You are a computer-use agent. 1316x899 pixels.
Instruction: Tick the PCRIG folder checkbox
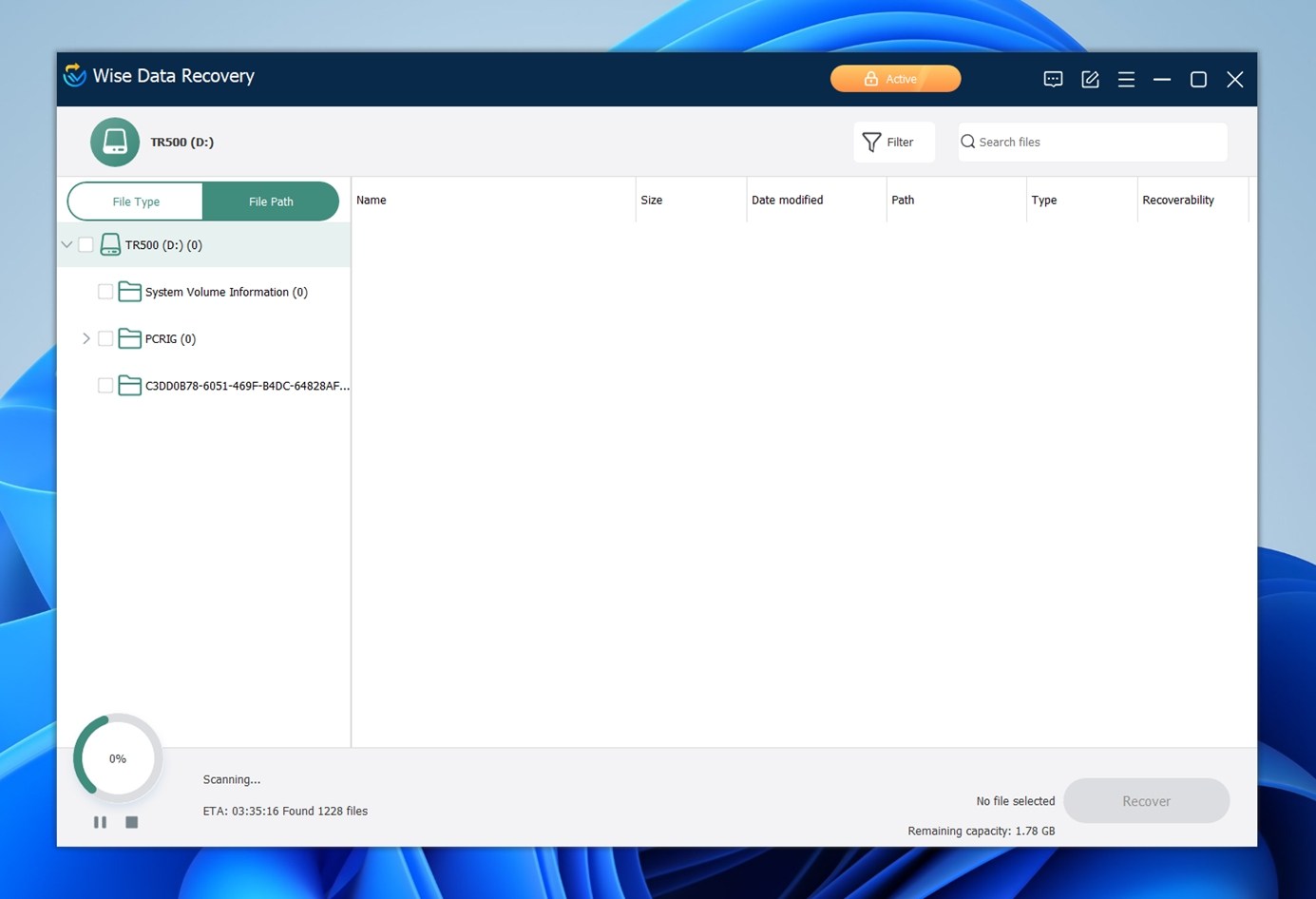click(x=105, y=338)
